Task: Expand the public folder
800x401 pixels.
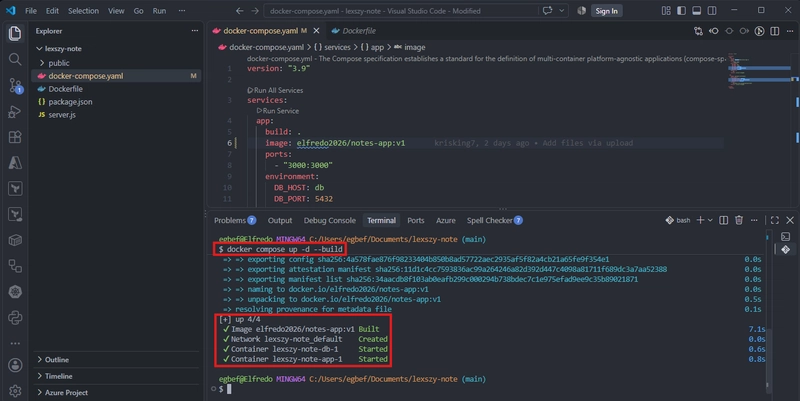Action: pos(116,63)
